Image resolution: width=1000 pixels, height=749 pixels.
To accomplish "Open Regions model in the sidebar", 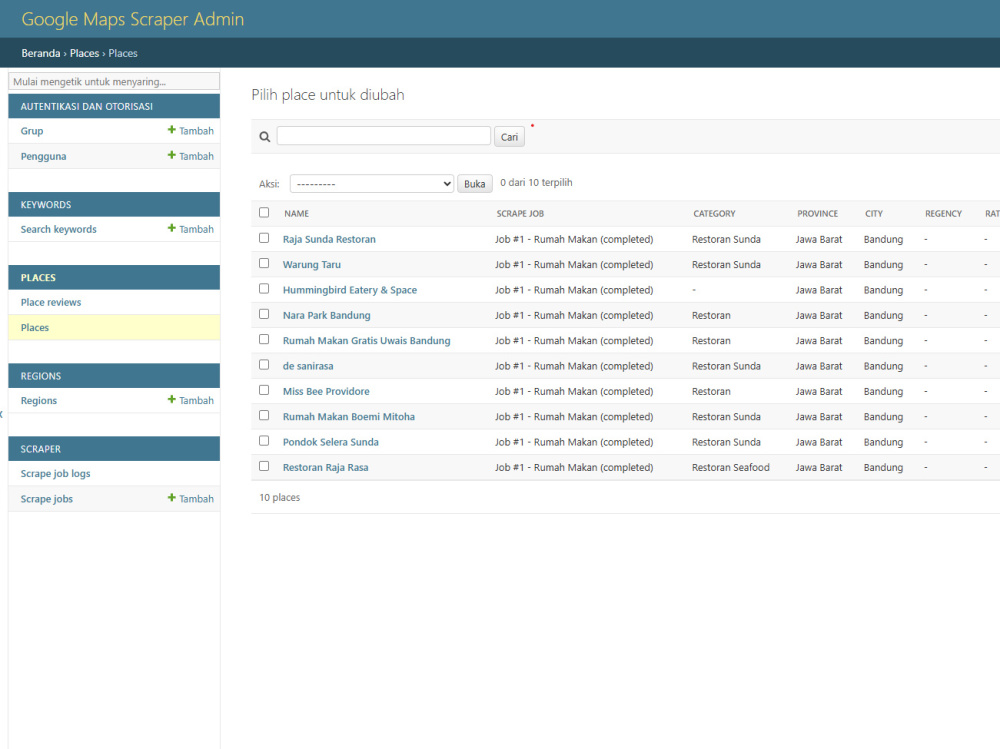I will pos(39,401).
